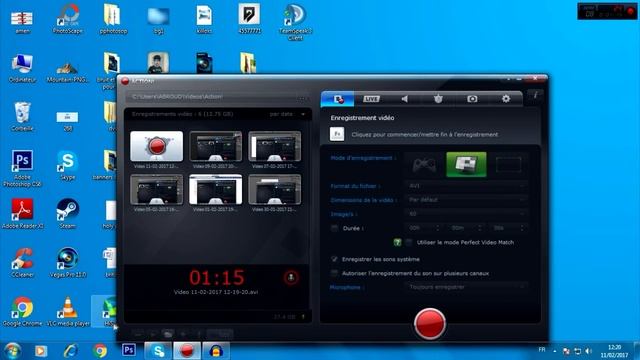Open the VLC media player desktop shortcut
640x360 pixels.
click(68, 311)
